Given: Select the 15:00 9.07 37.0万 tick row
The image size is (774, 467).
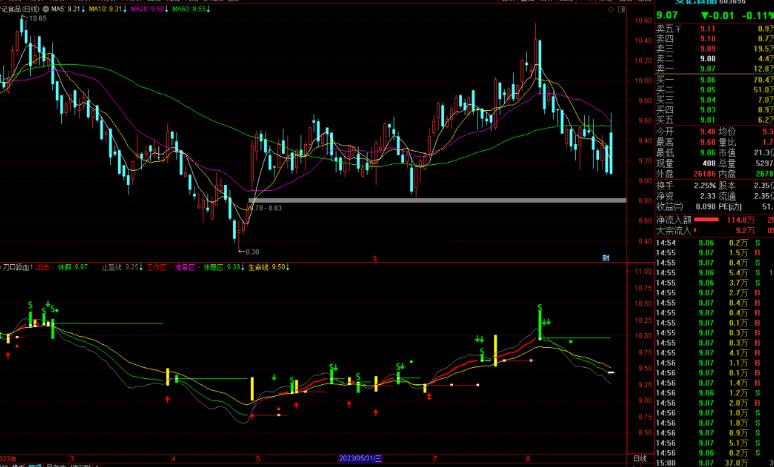Looking at the screenshot, I should coord(715,463).
